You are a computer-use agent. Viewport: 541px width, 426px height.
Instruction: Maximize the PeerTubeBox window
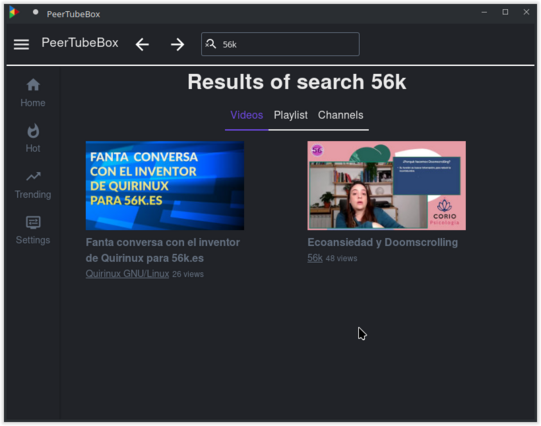click(505, 12)
